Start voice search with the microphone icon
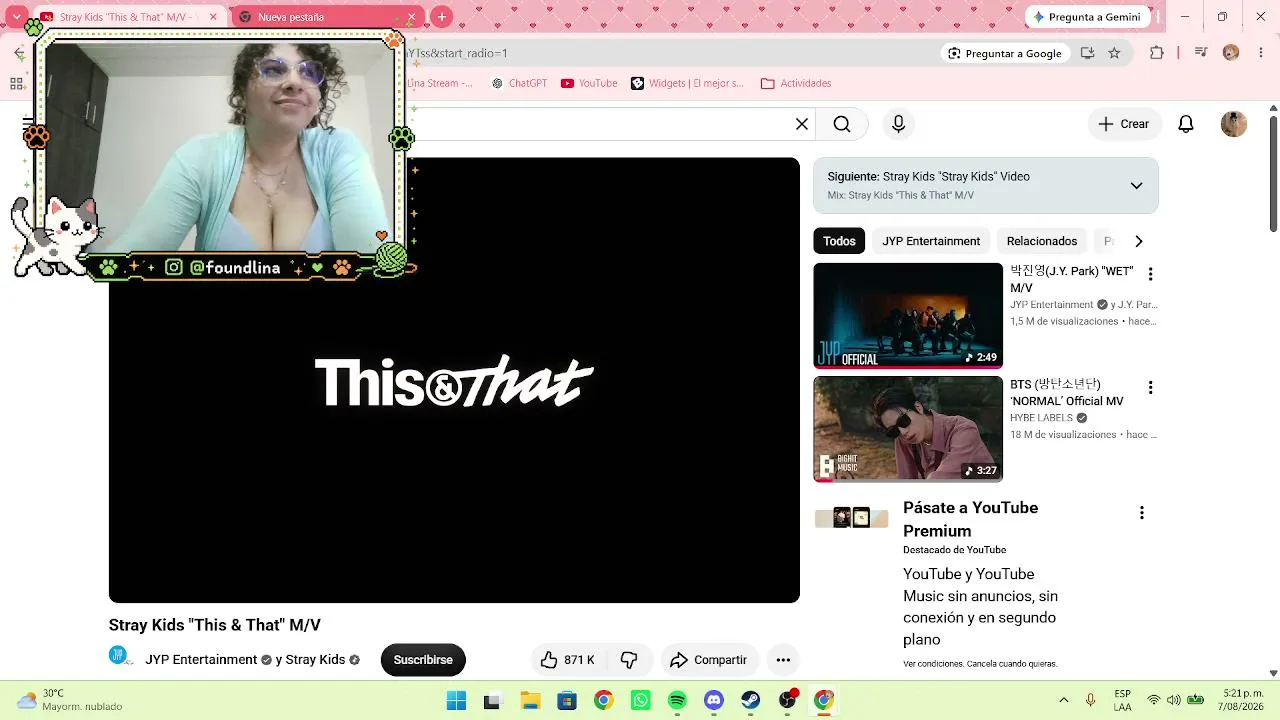Screen dimensions: 1280x720 point(898,124)
